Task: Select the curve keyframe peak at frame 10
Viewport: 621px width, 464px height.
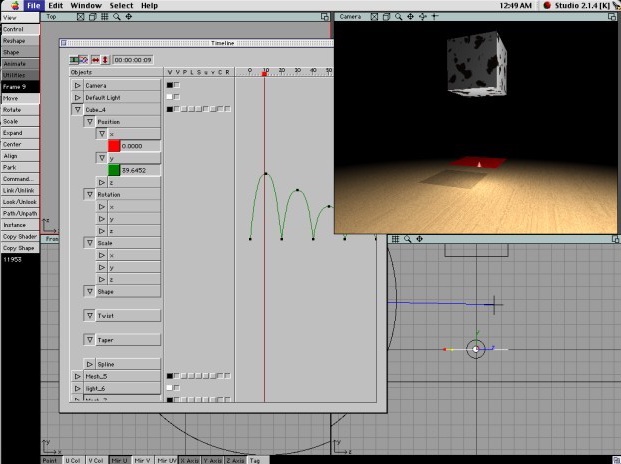Action: point(266,173)
